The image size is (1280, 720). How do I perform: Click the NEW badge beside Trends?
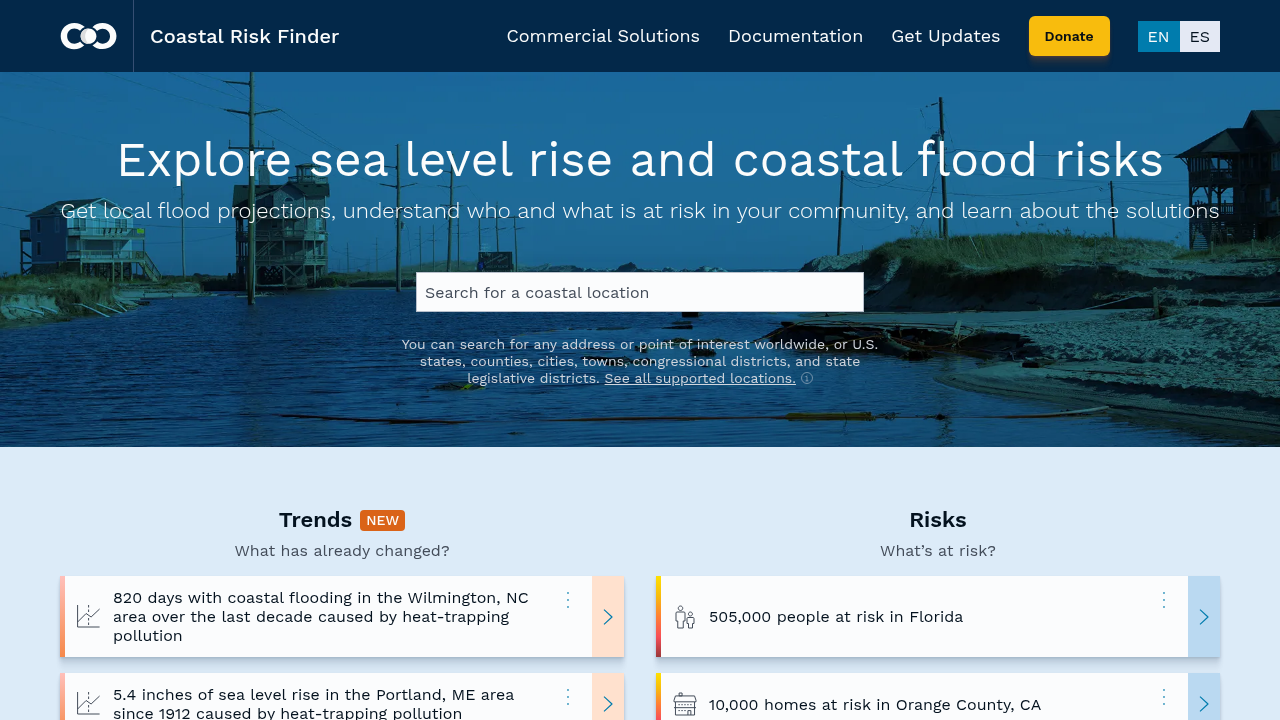(383, 520)
